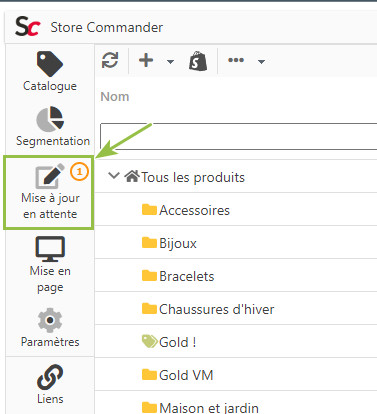Select the Gold ! tagged collection
Screen dimensions: 377x414
click(169, 342)
